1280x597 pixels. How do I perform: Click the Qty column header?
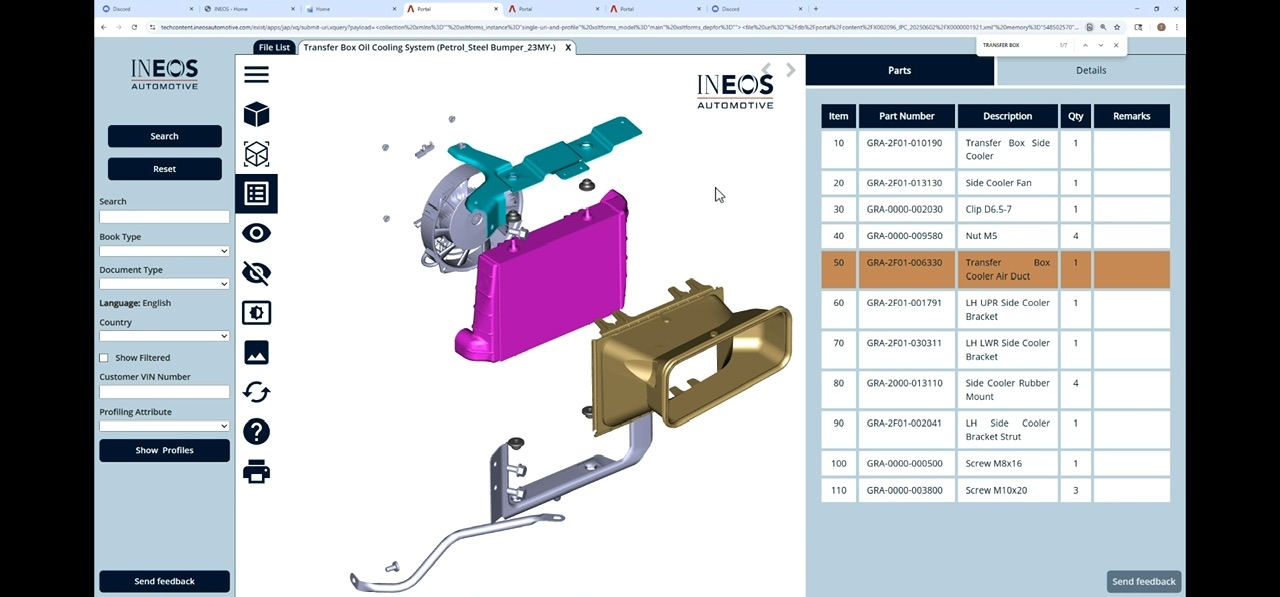(1075, 116)
